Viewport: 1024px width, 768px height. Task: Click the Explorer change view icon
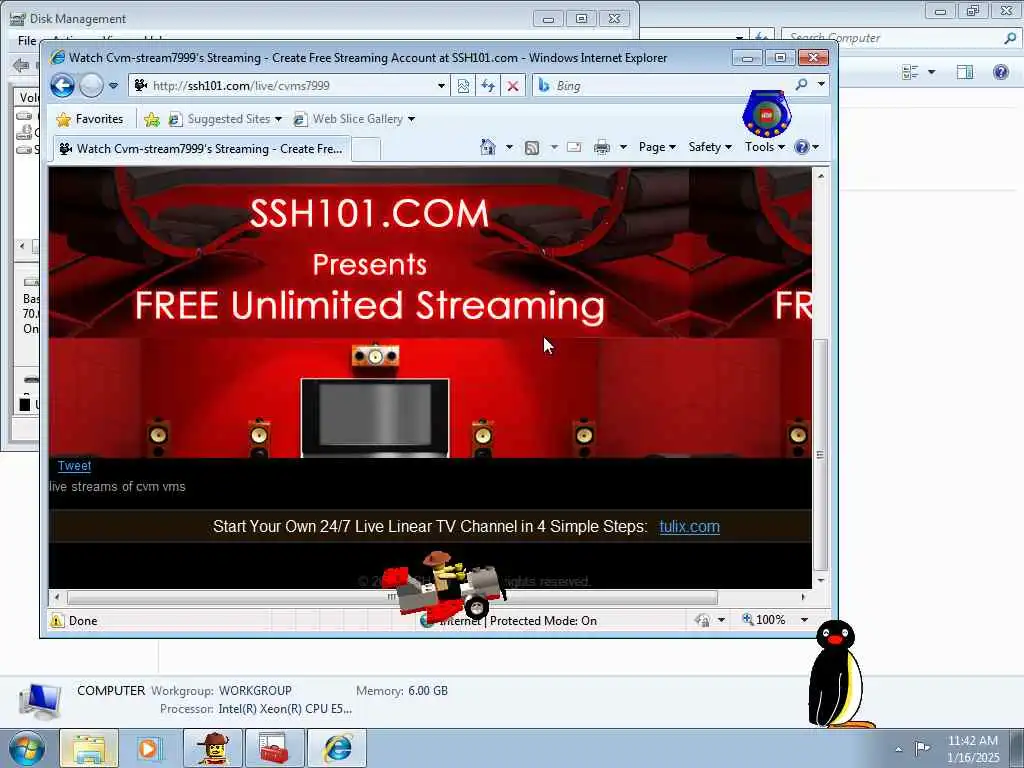point(910,72)
